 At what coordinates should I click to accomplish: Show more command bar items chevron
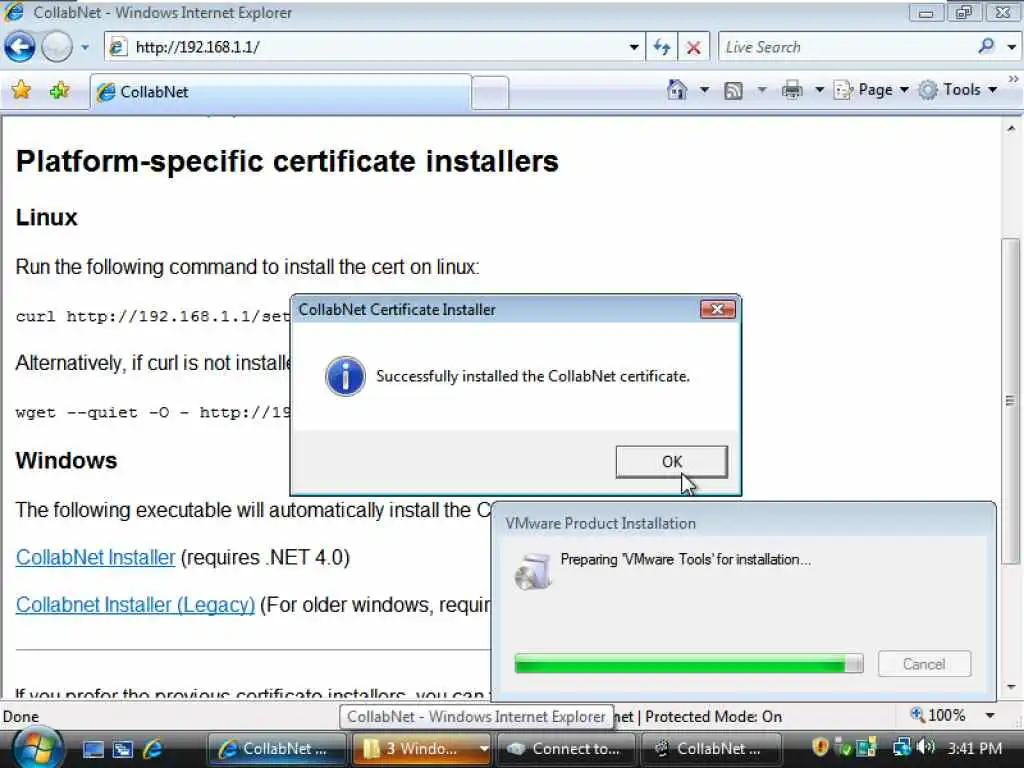tap(1014, 80)
